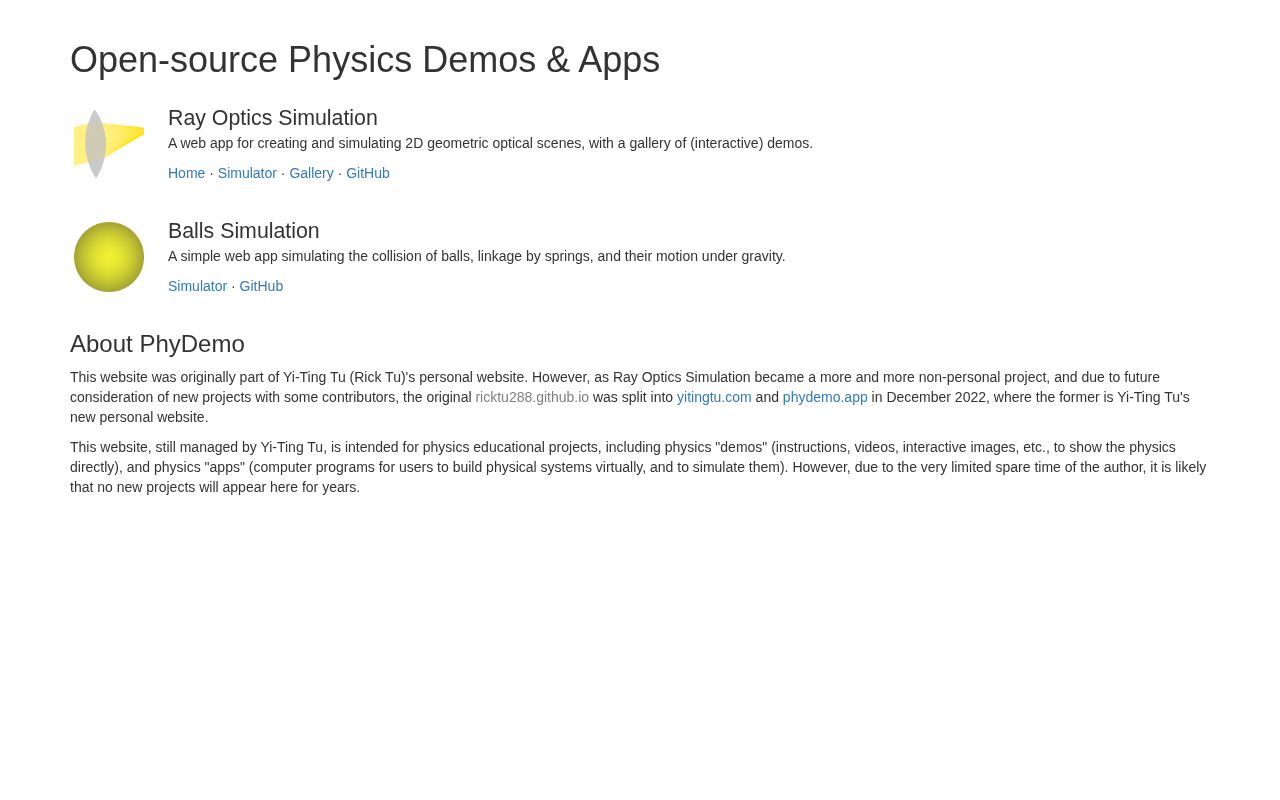Follow the yitingtu.com link
The image size is (1280, 800).
(x=714, y=397)
